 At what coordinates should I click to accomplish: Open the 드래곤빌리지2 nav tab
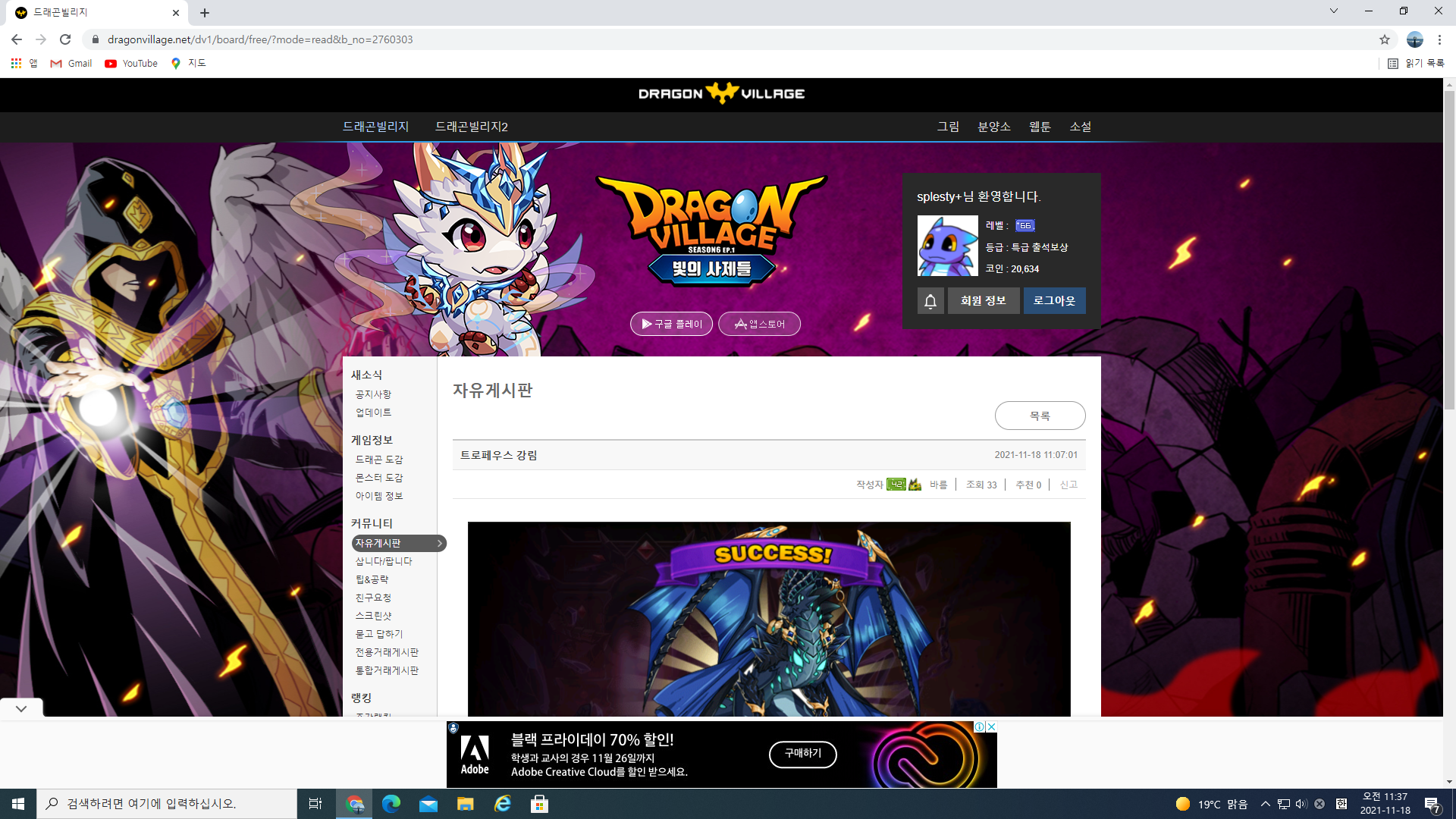[471, 127]
